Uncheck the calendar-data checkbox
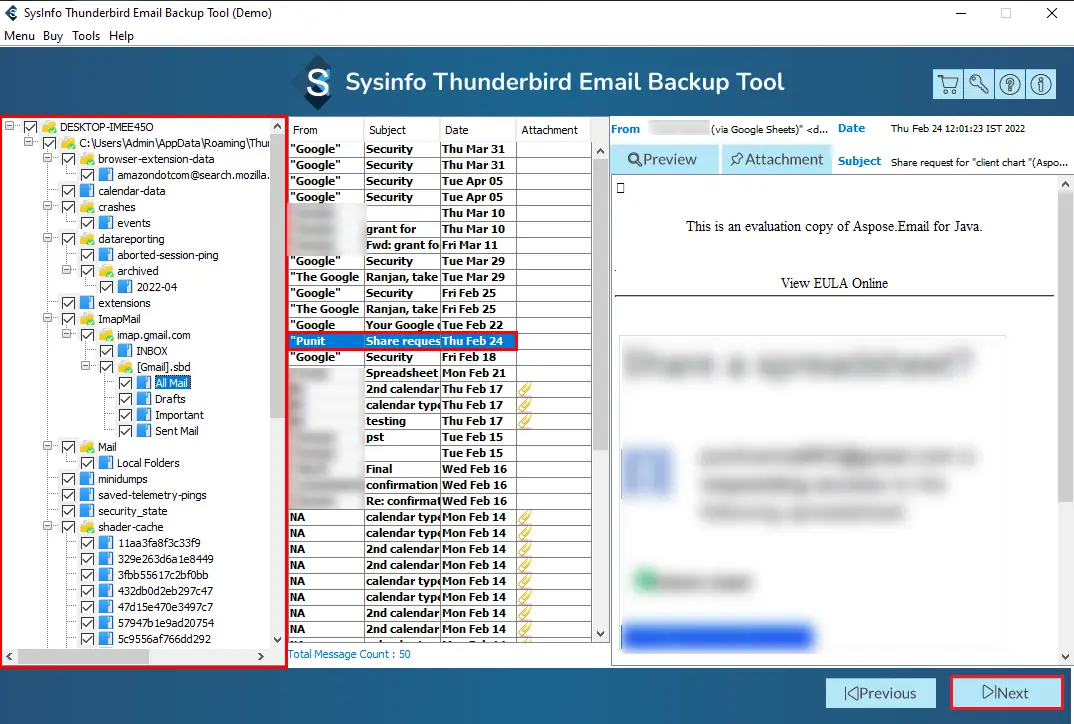Image resolution: width=1074 pixels, height=724 pixels. coord(68,191)
